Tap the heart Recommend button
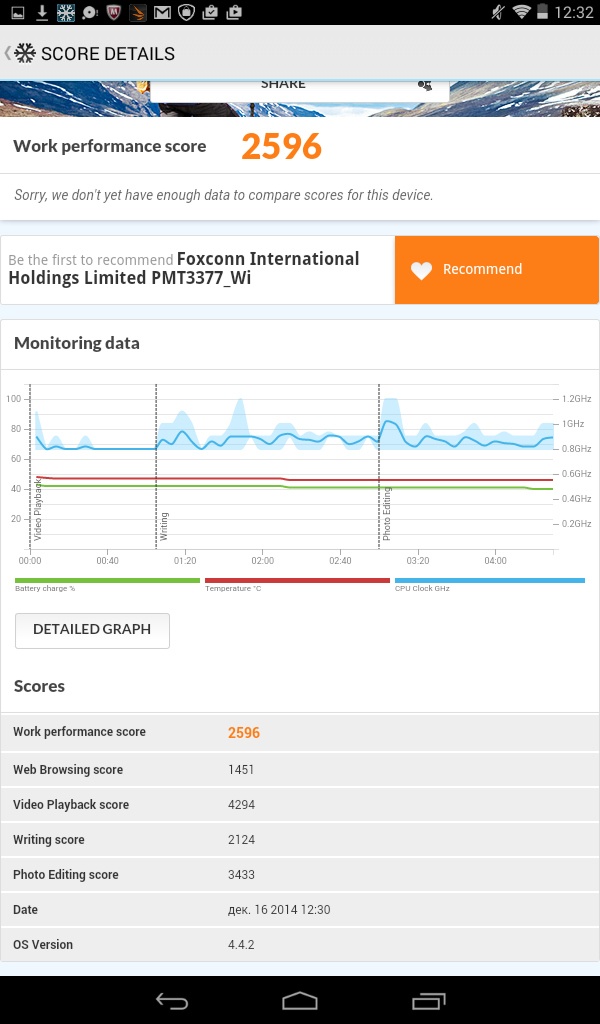The width and height of the screenshot is (600, 1024). 496,270
